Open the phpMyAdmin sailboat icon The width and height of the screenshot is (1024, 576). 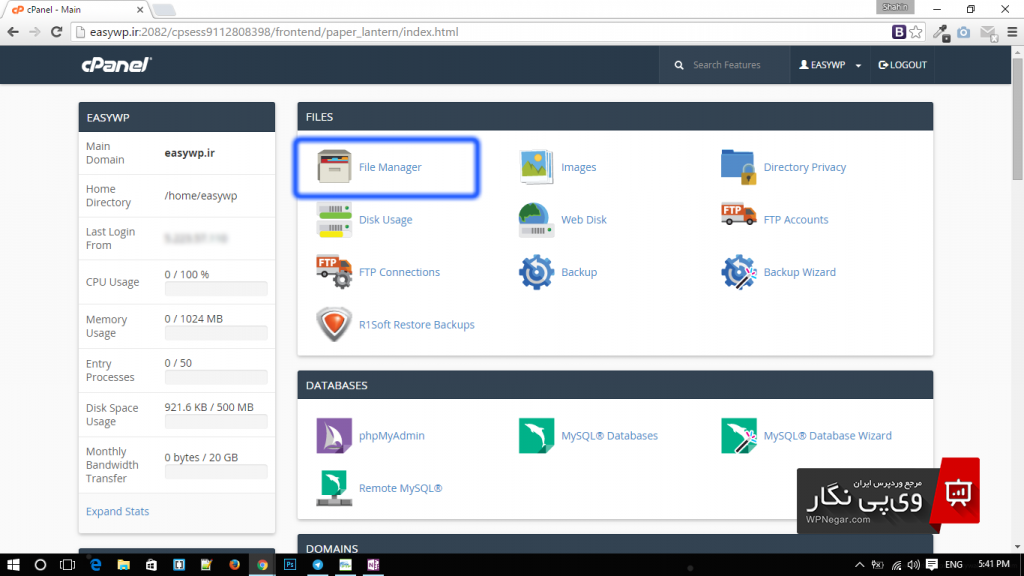(334, 436)
